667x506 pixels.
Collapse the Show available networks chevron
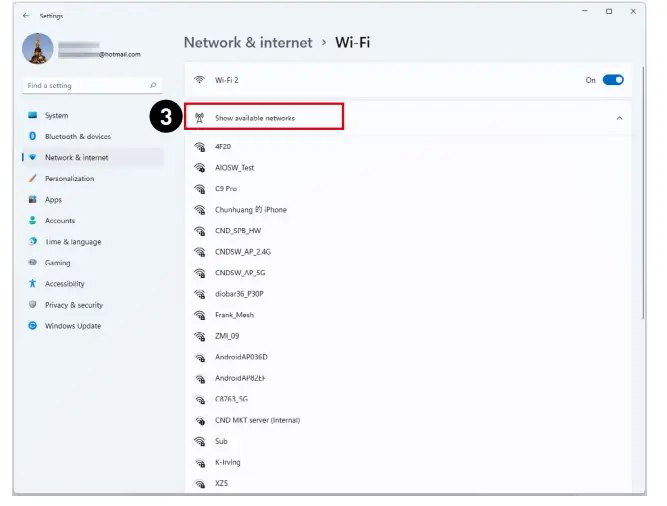point(619,118)
